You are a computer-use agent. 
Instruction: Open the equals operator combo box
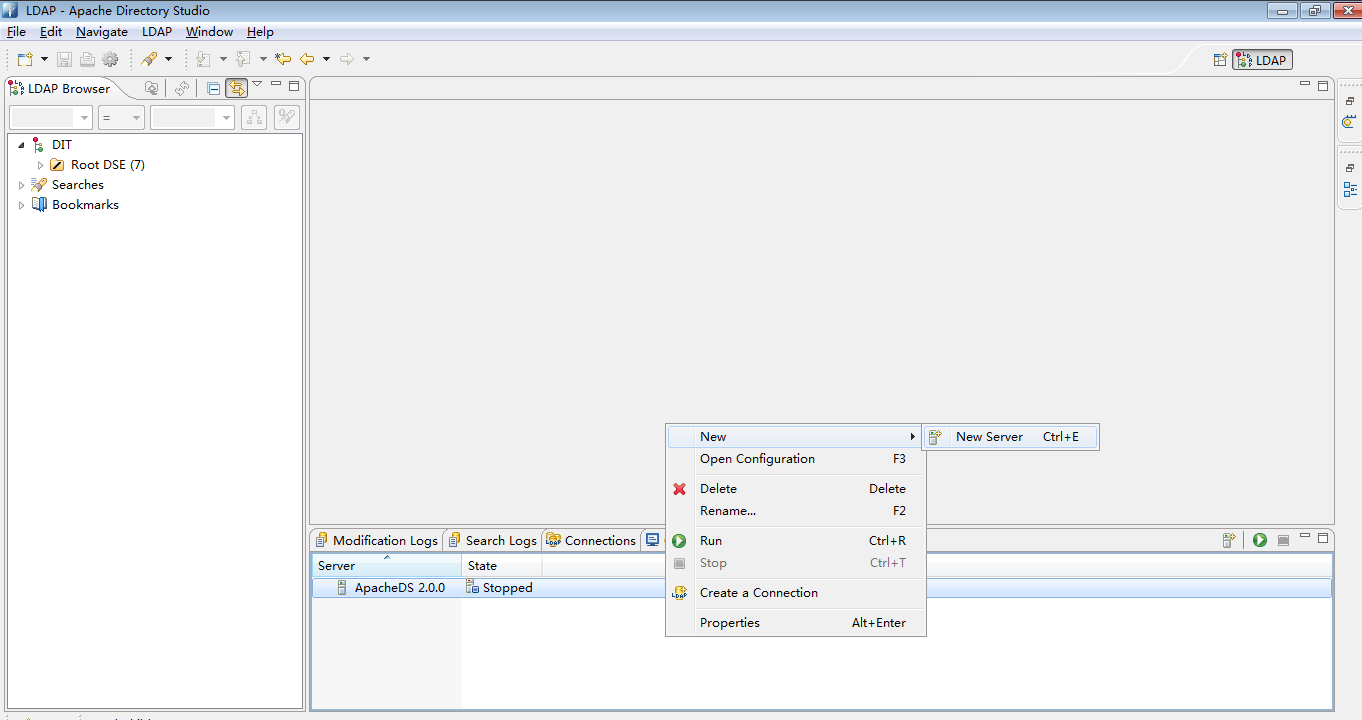(x=121, y=118)
